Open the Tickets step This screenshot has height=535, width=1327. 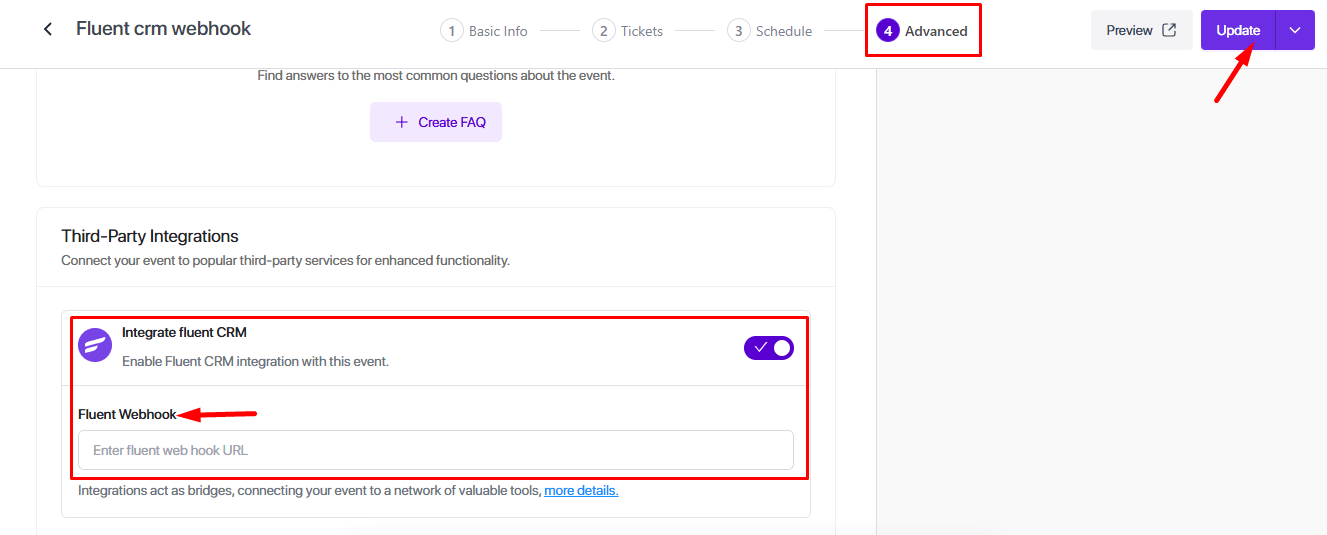coord(642,31)
